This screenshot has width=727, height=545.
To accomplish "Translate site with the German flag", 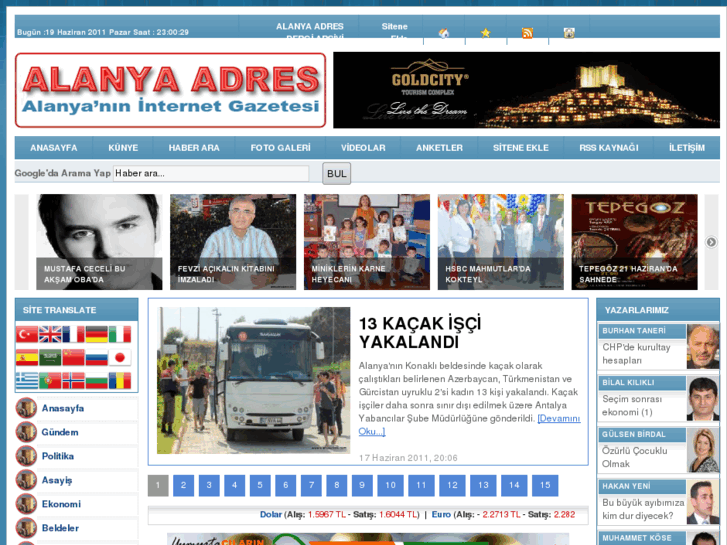I will click(x=96, y=334).
